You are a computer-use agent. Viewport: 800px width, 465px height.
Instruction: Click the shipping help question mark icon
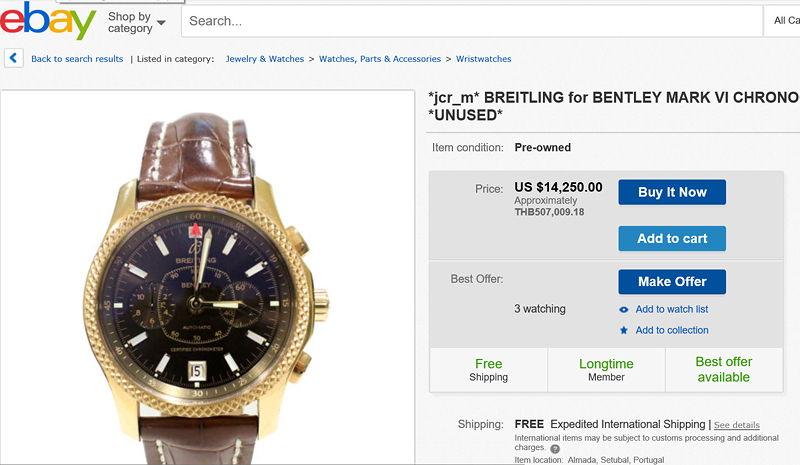pos(554,449)
